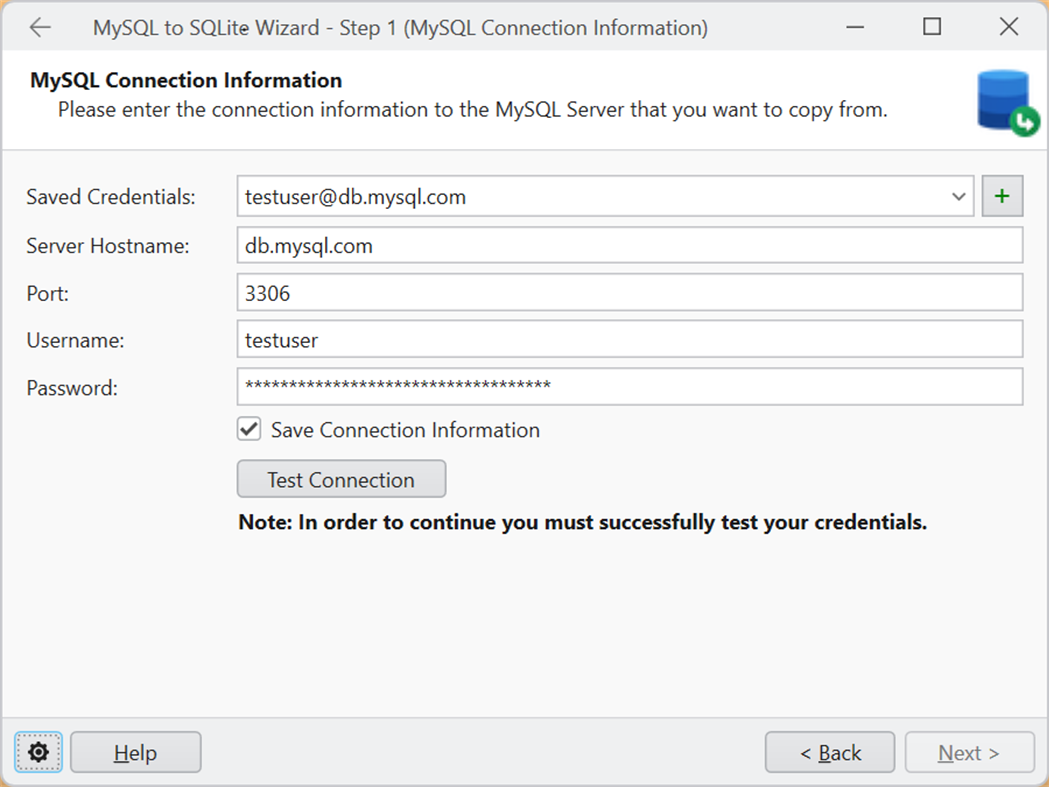Add new saved credentials with plus icon
The width and height of the screenshot is (1049, 787).
[x=1002, y=197]
